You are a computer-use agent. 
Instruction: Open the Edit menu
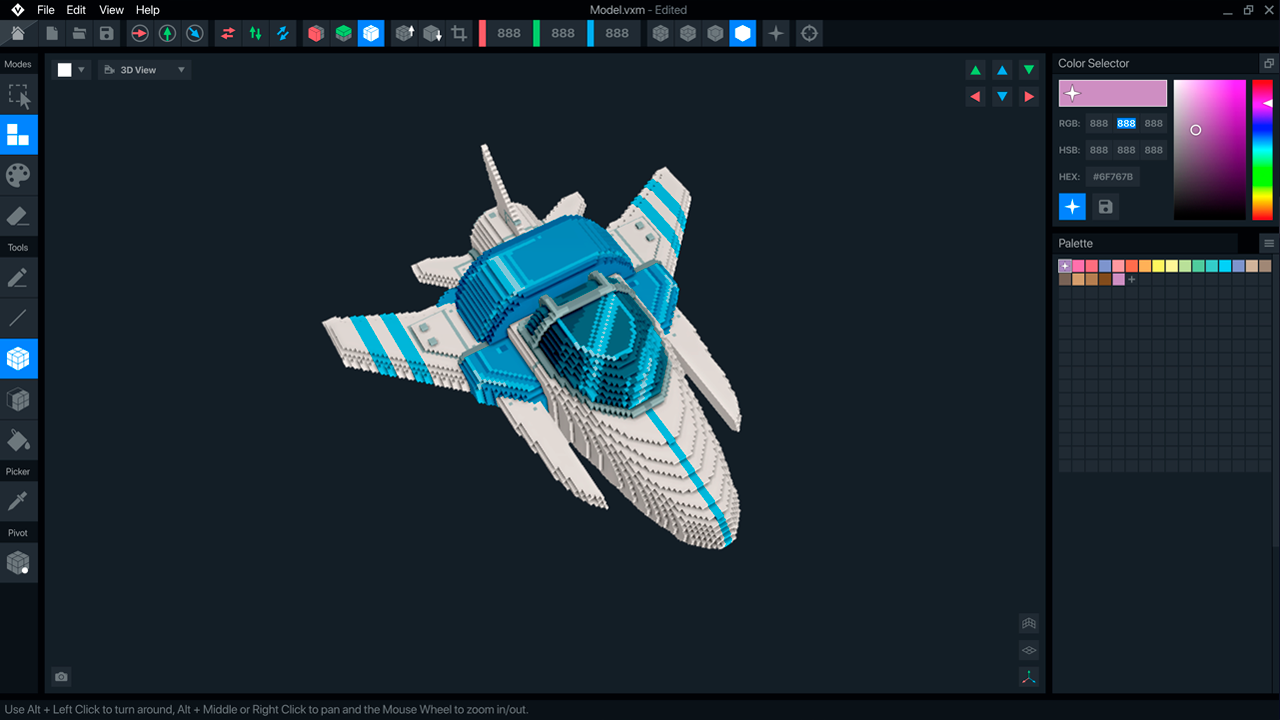coord(76,10)
